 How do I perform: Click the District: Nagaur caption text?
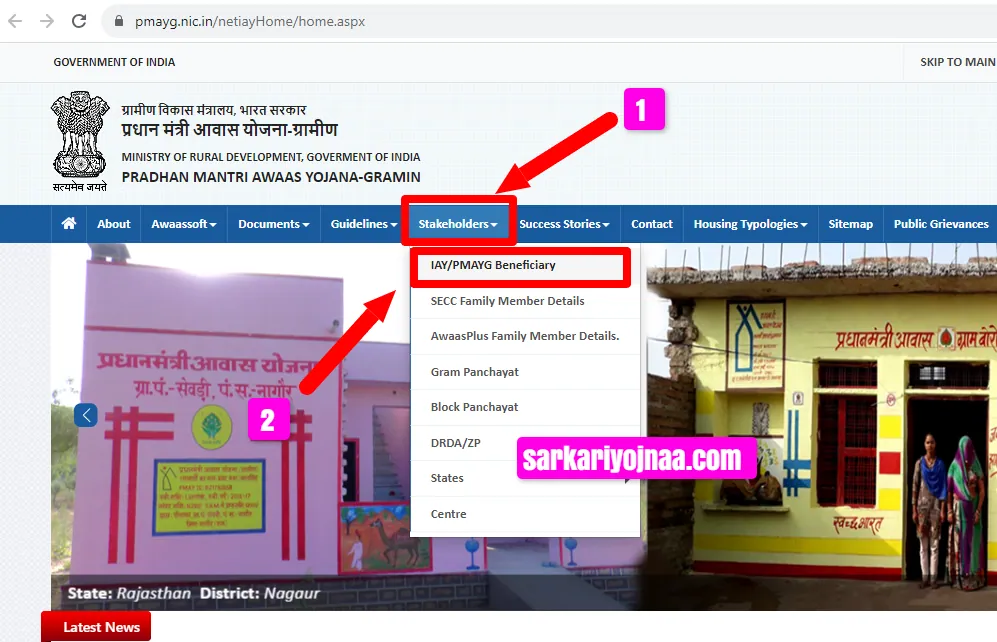click(259, 593)
